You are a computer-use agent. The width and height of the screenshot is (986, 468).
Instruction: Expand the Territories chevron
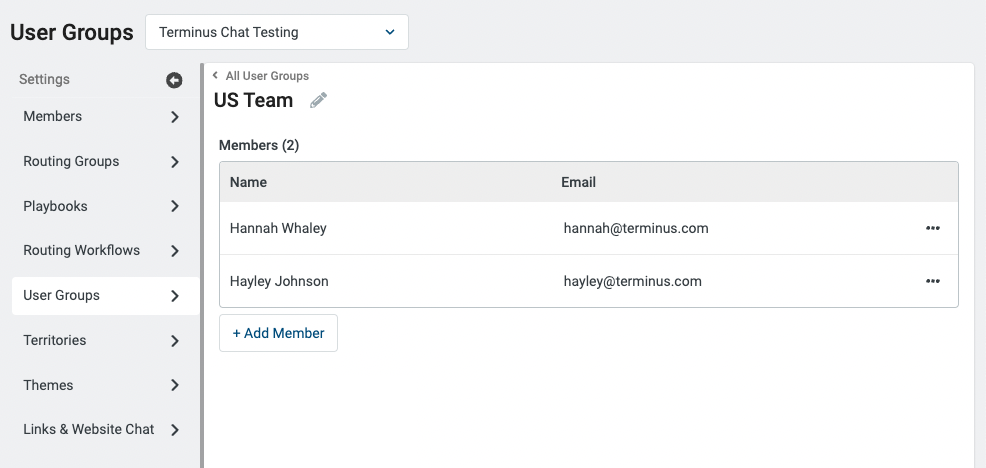tap(175, 340)
